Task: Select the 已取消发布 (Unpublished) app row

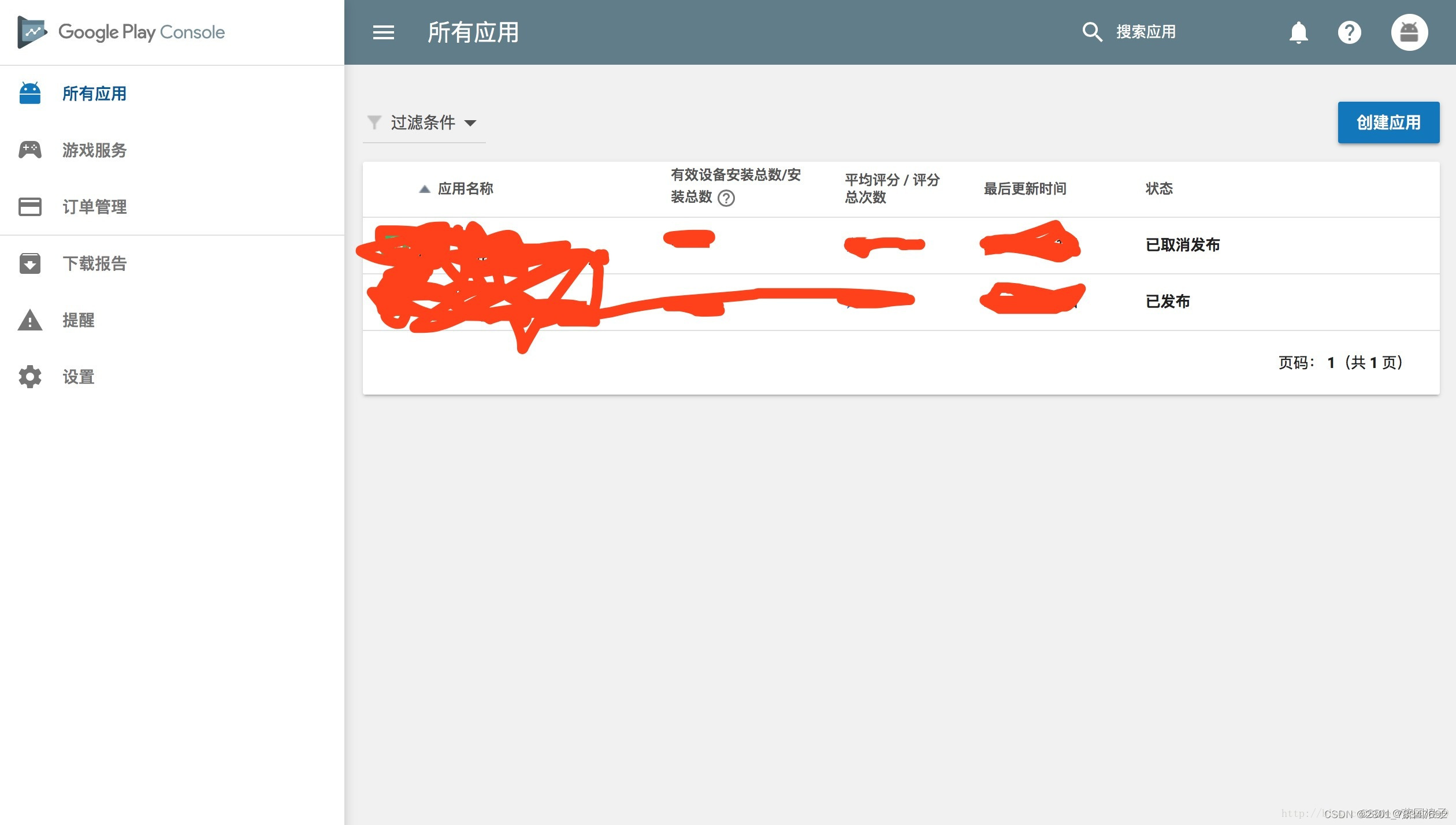Action: [900, 244]
